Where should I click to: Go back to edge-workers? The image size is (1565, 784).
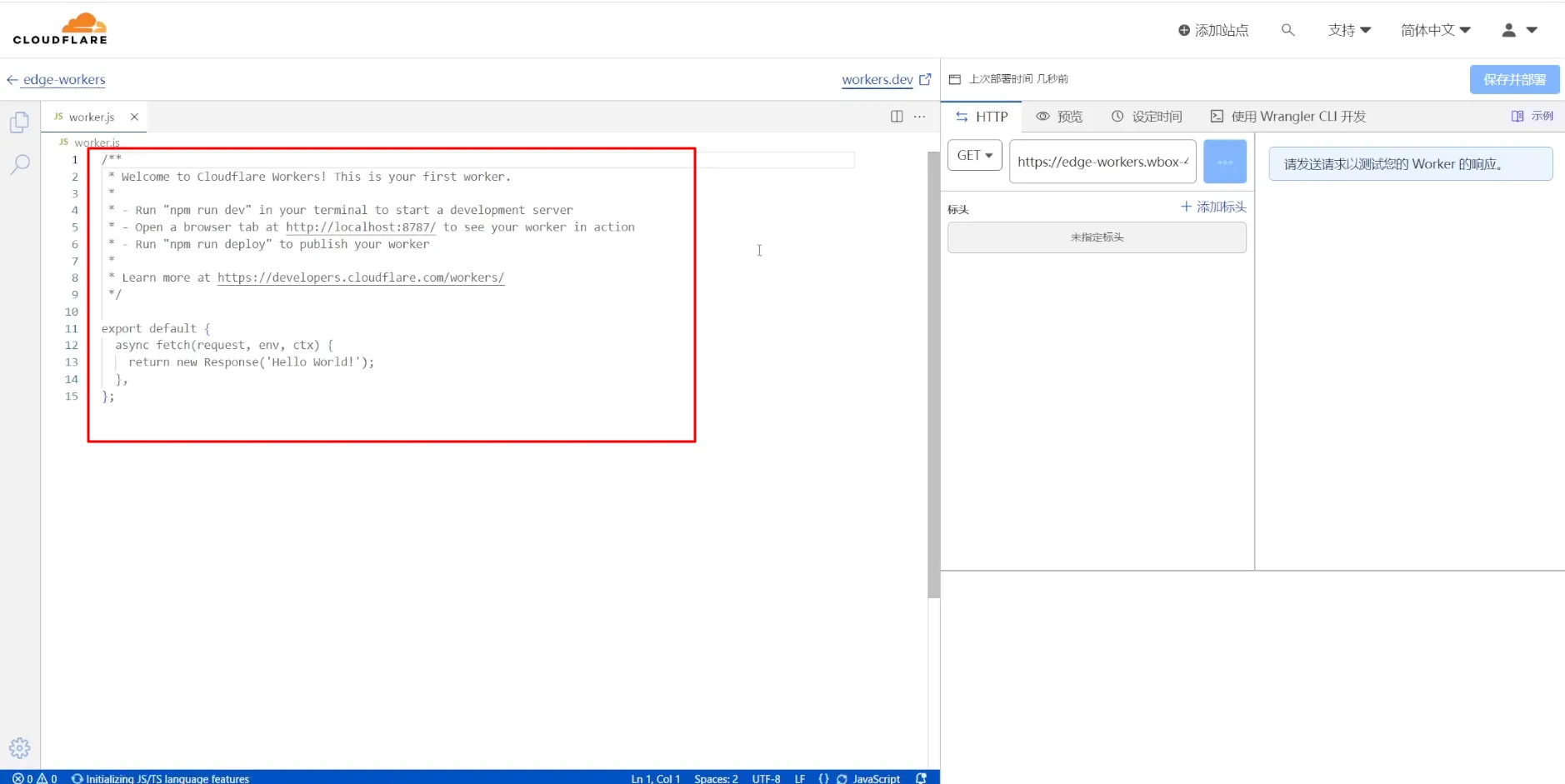[x=57, y=80]
